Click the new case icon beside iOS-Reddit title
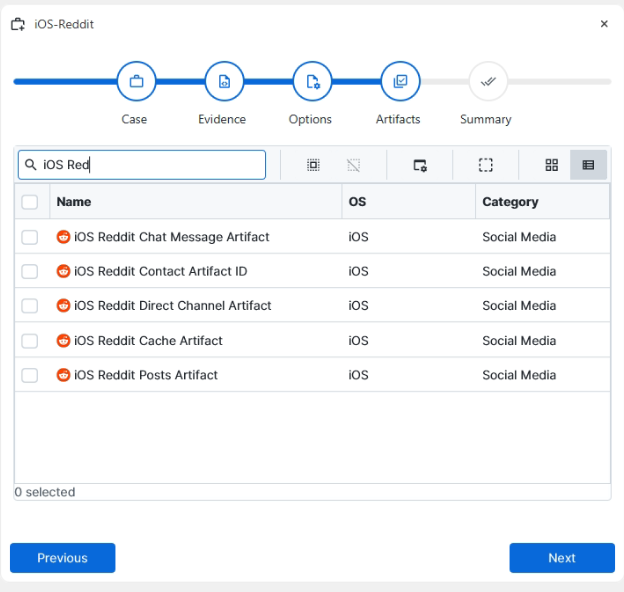The height and width of the screenshot is (592, 624). click(18, 24)
